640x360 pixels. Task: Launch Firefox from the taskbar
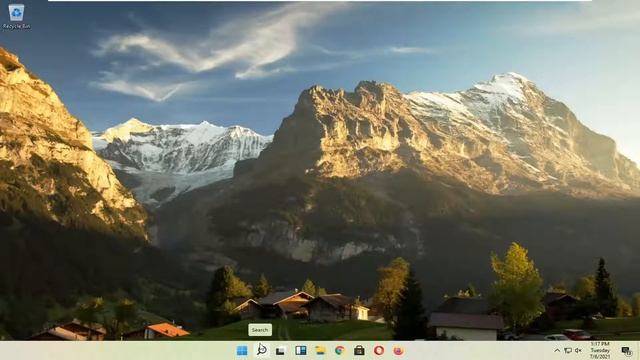coord(398,351)
